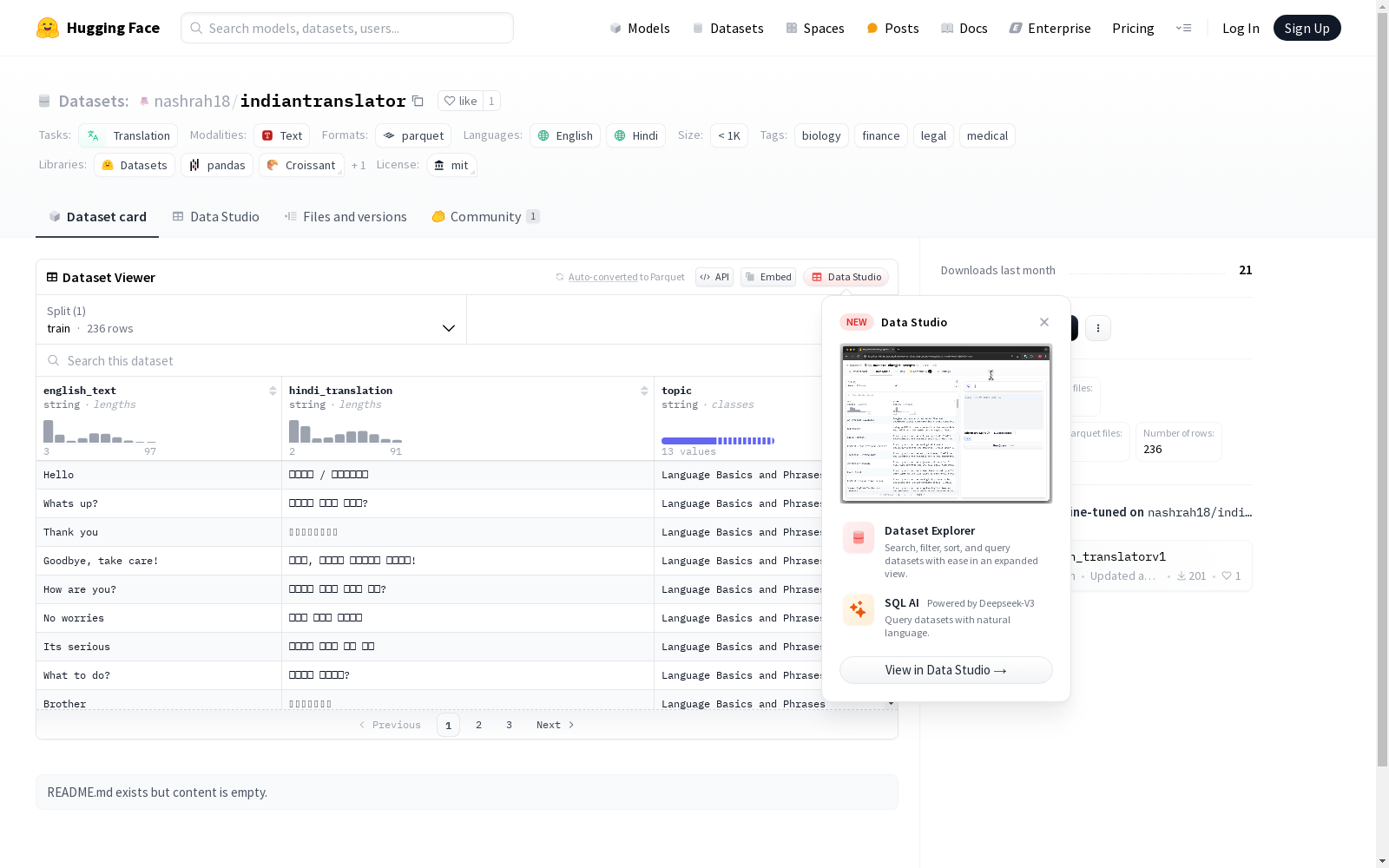
Task: Select page 1 in pagination
Action: point(448,725)
